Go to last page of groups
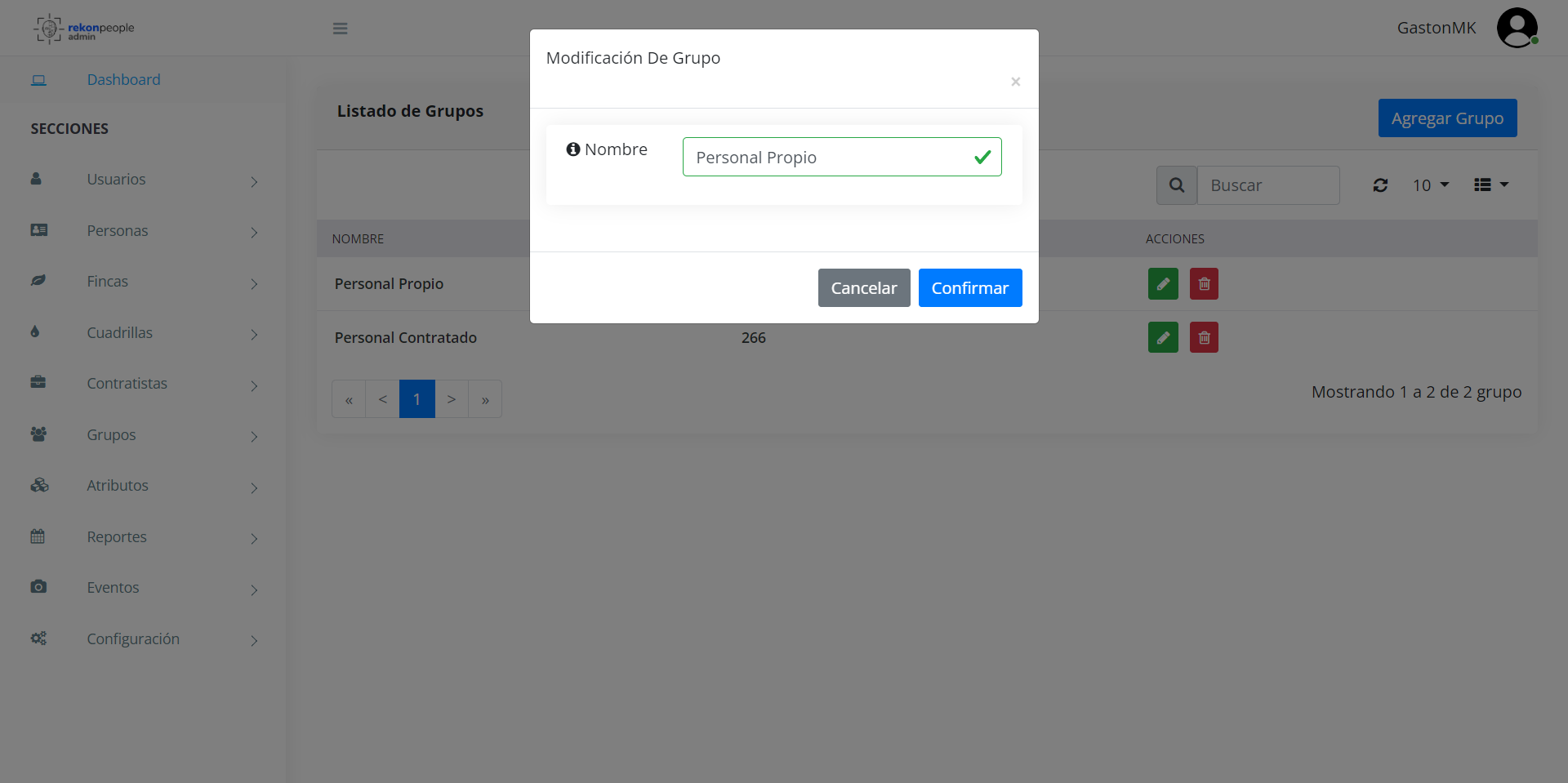The height and width of the screenshot is (783, 1568). point(485,399)
